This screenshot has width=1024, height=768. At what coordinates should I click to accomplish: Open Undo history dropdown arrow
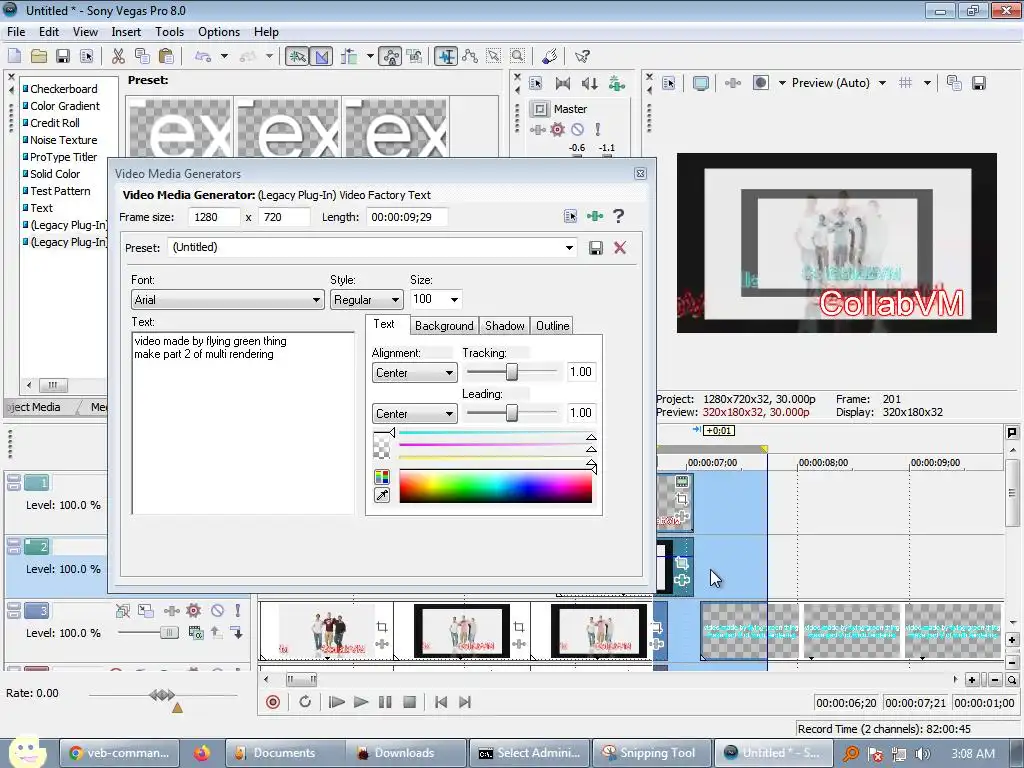(x=224, y=56)
